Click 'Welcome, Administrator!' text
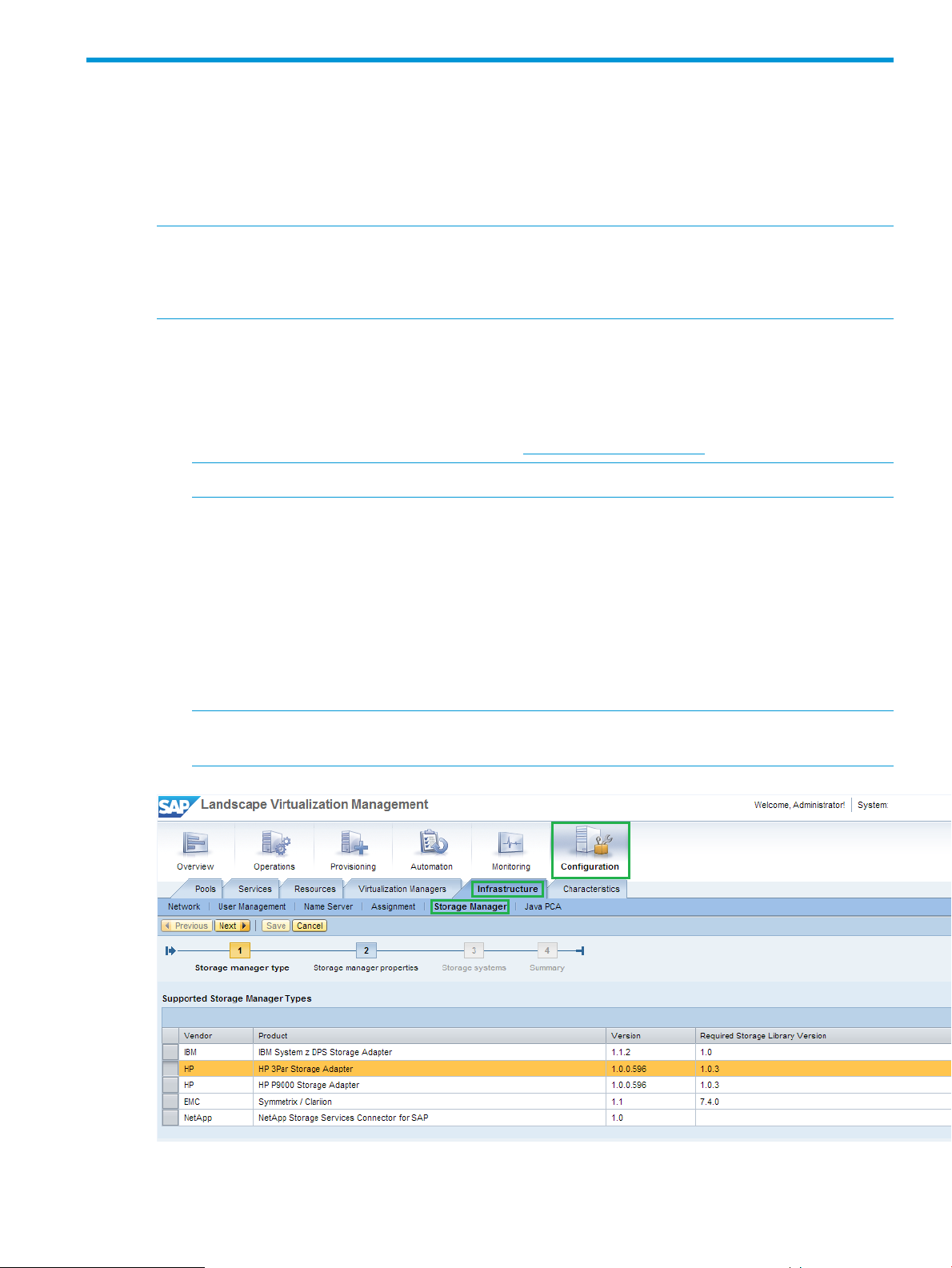This screenshot has height=1268, width=952. [799, 805]
